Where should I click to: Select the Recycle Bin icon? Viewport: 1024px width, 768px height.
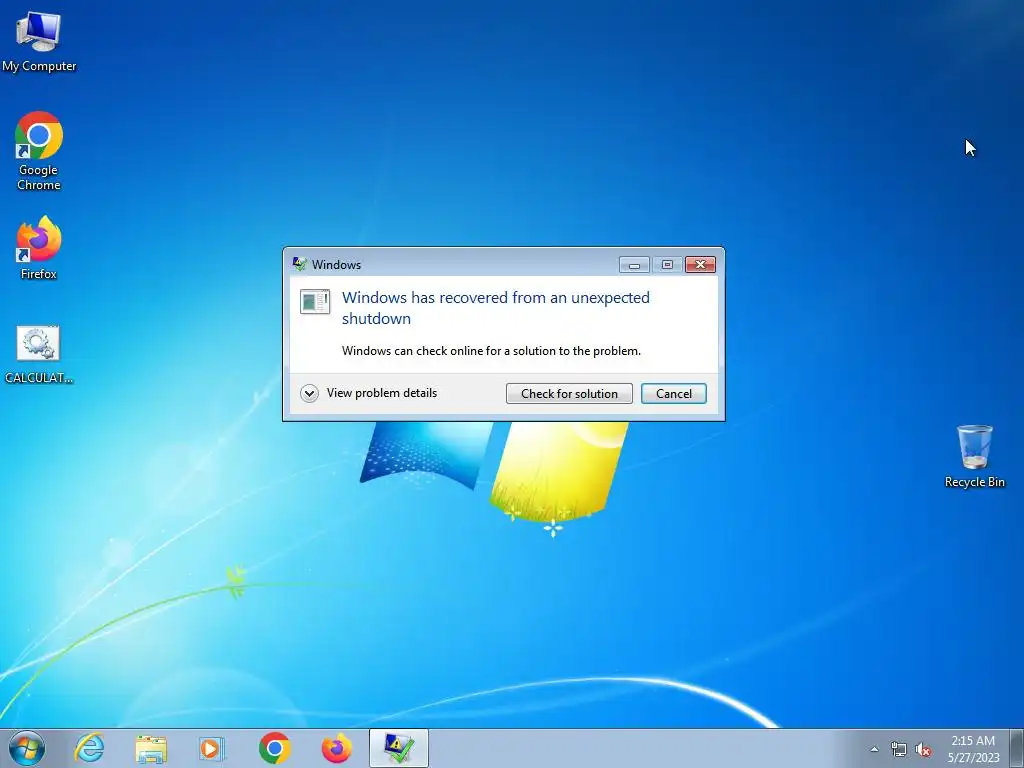coord(974,456)
